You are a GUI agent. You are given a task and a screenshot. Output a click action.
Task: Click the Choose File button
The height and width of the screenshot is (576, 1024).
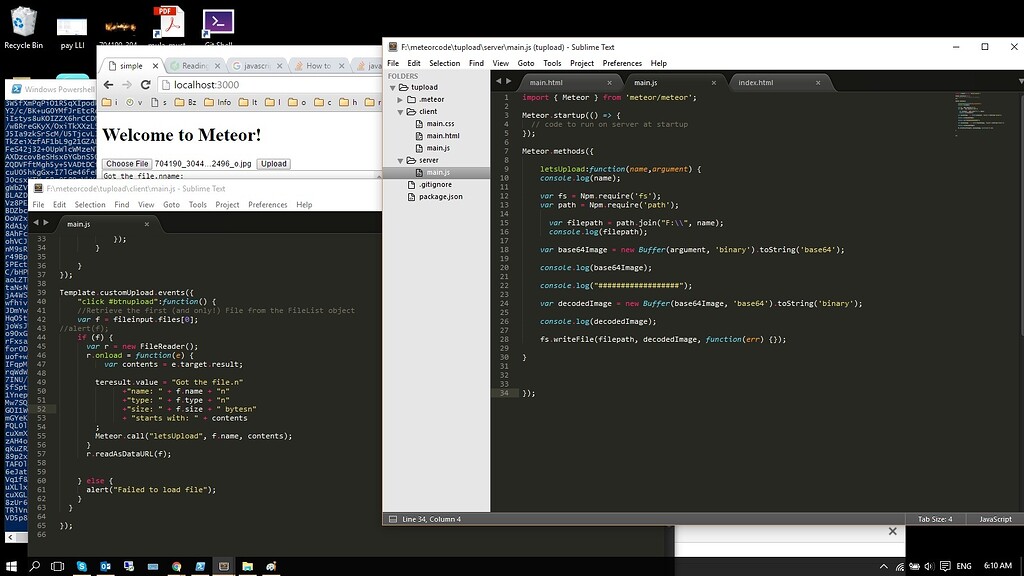point(127,163)
